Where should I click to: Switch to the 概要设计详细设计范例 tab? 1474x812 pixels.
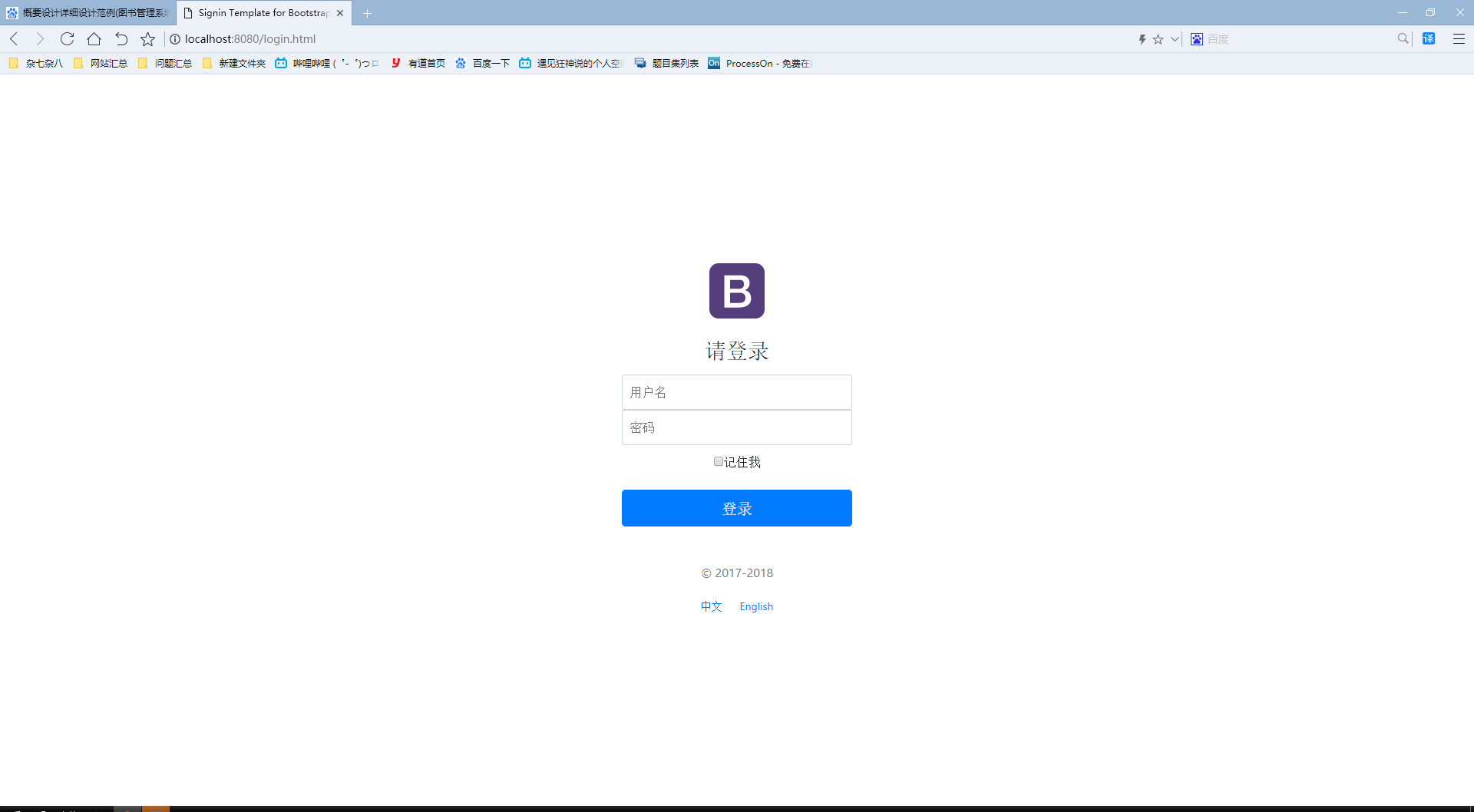click(x=88, y=13)
